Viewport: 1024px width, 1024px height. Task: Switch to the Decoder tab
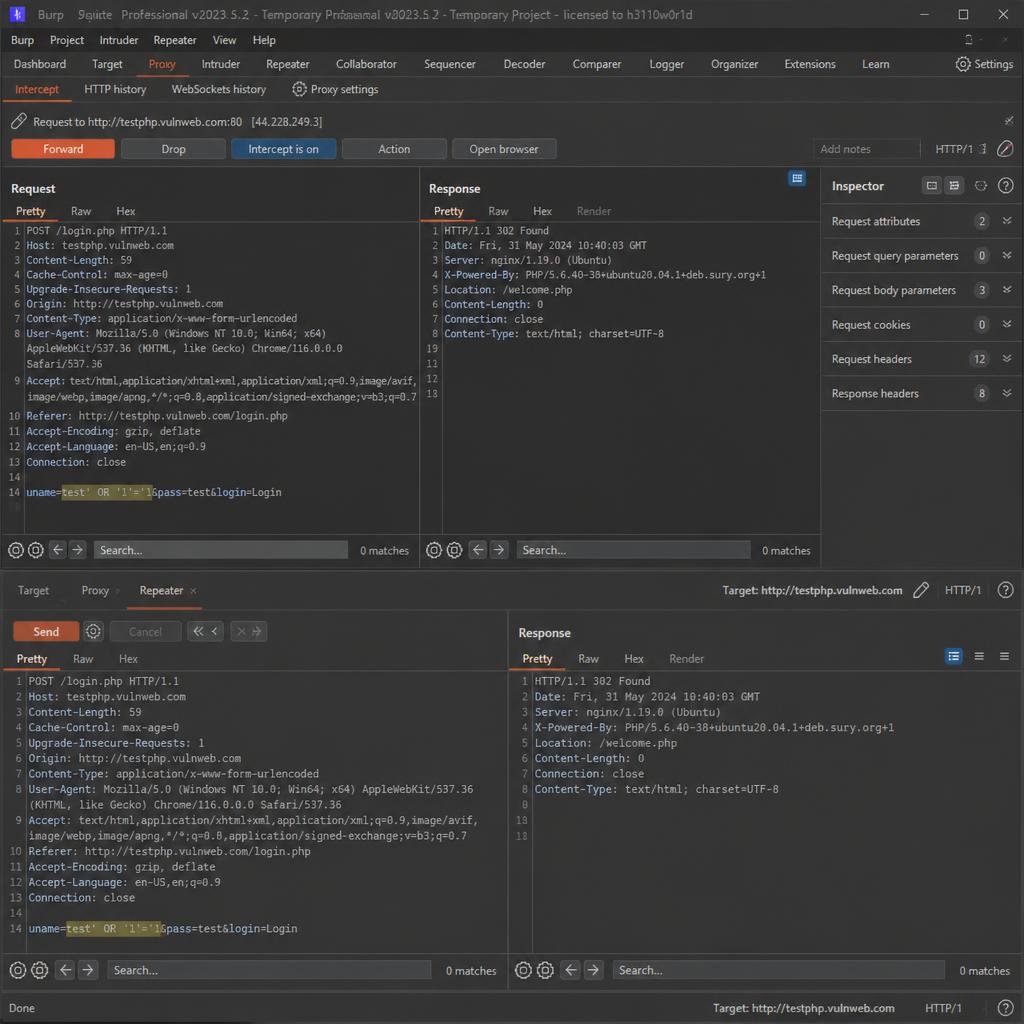coord(524,64)
